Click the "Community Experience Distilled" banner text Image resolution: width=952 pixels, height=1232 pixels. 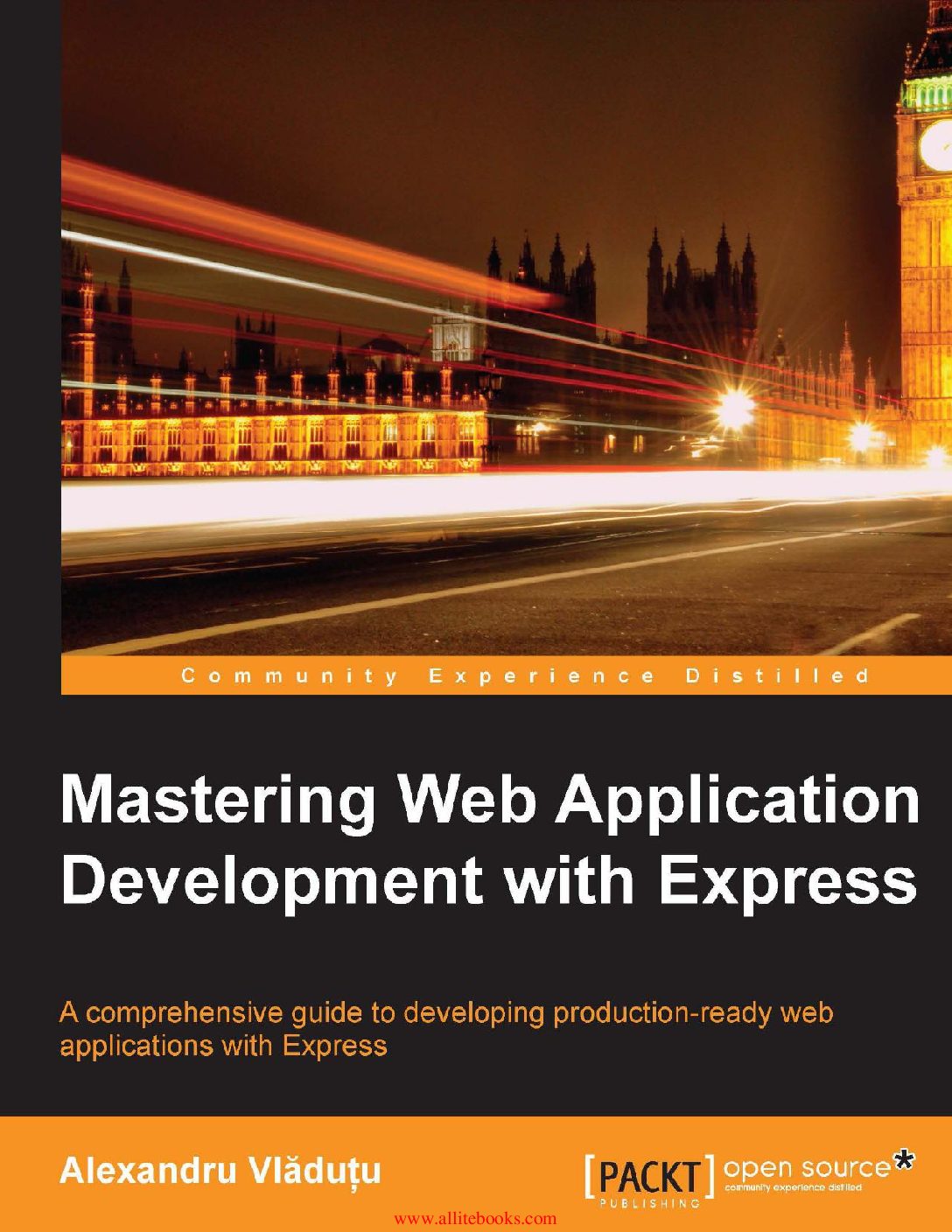pyautogui.click(x=525, y=675)
